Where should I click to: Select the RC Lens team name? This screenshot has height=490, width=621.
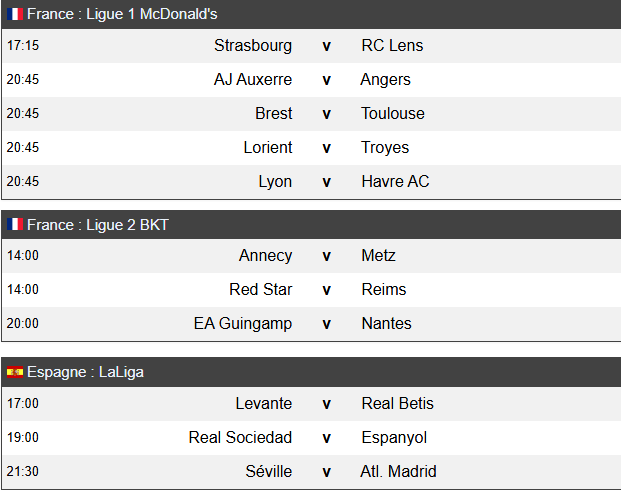(392, 46)
